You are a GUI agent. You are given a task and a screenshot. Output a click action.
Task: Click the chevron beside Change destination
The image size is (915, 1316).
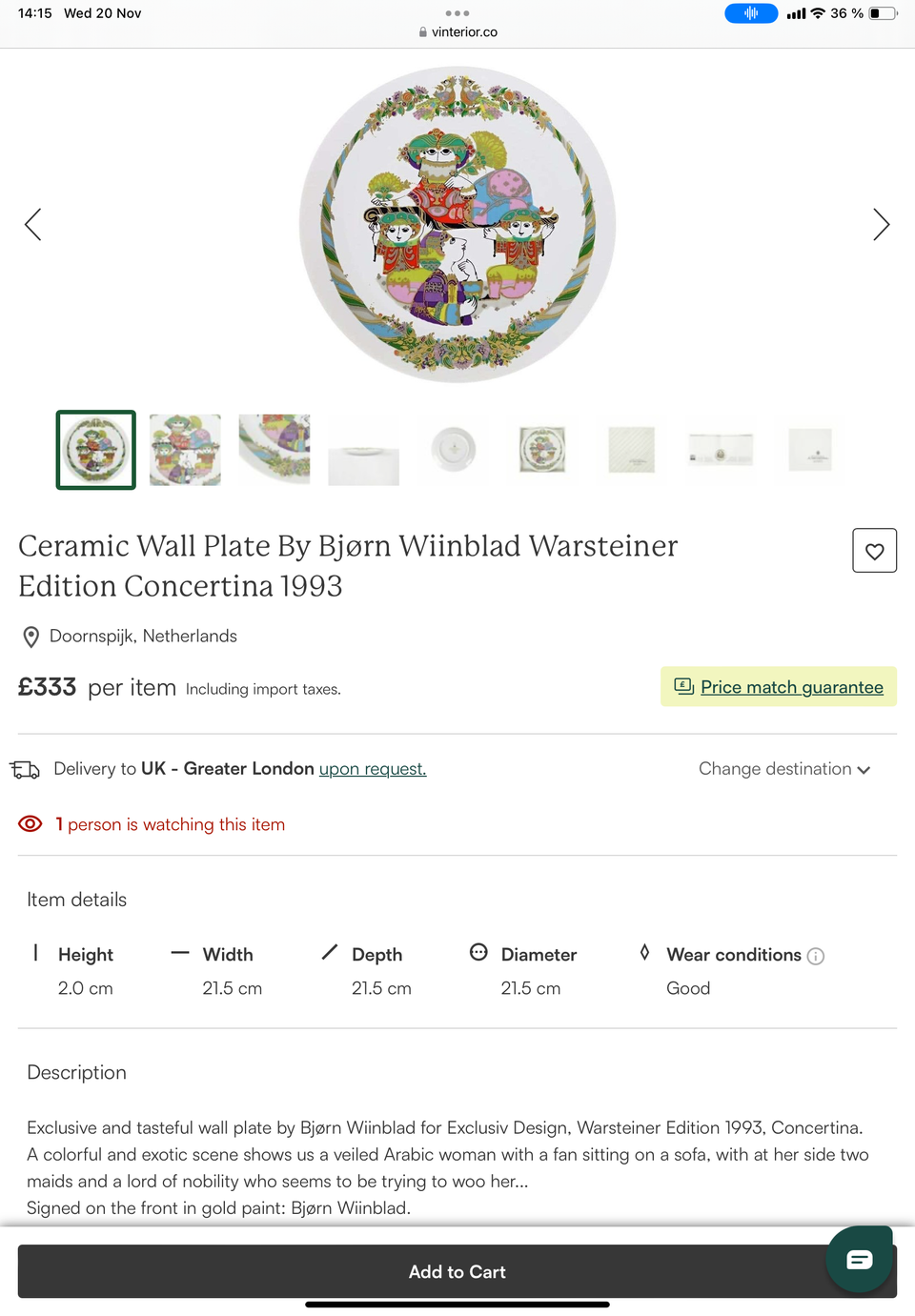[x=864, y=770]
